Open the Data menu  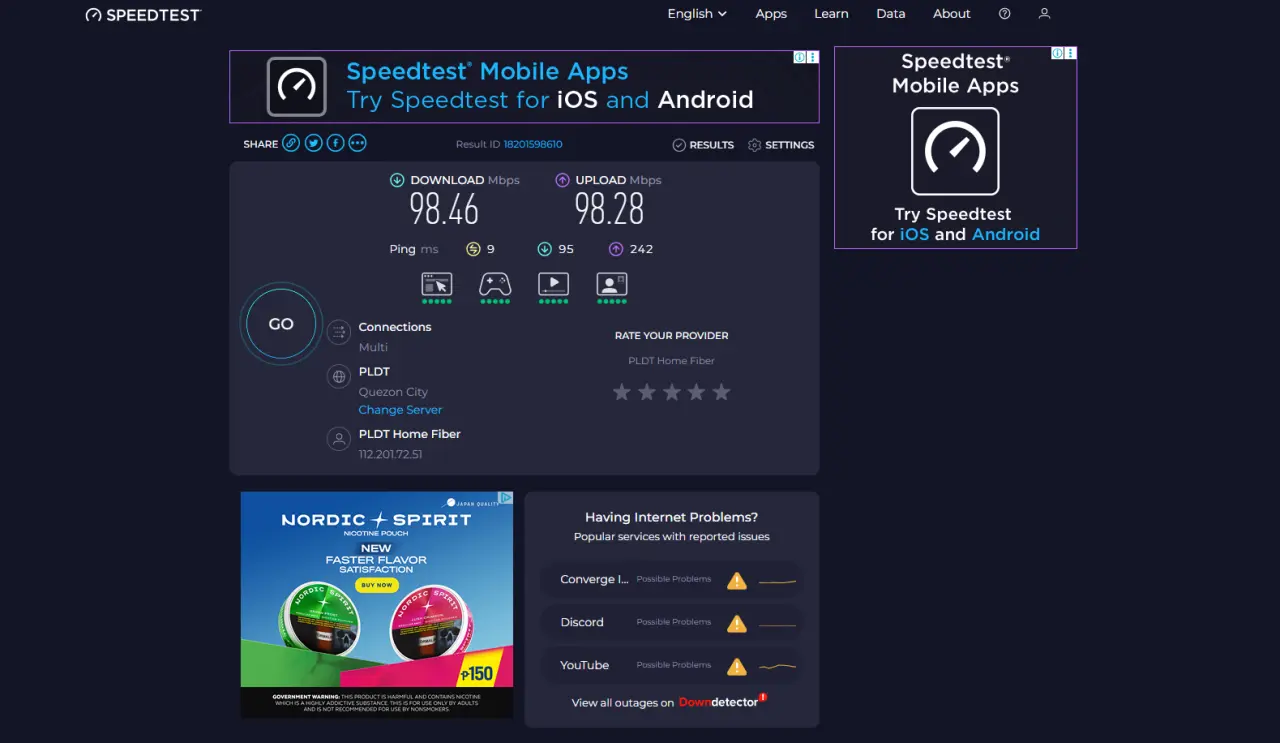pos(890,14)
